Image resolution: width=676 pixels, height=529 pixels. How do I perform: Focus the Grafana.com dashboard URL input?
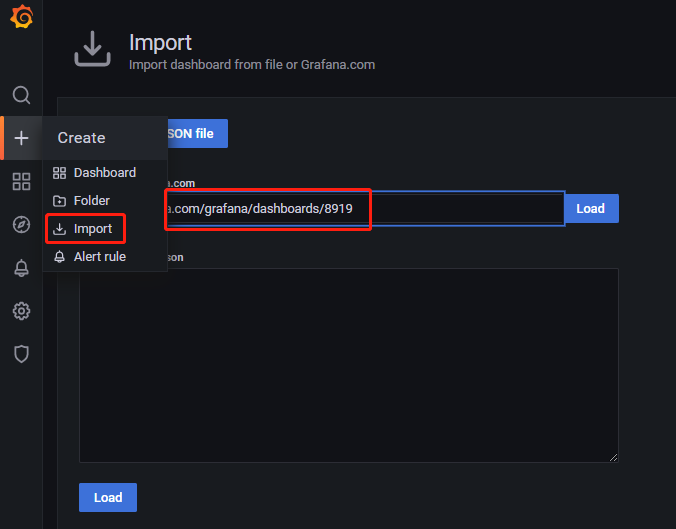coord(365,209)
